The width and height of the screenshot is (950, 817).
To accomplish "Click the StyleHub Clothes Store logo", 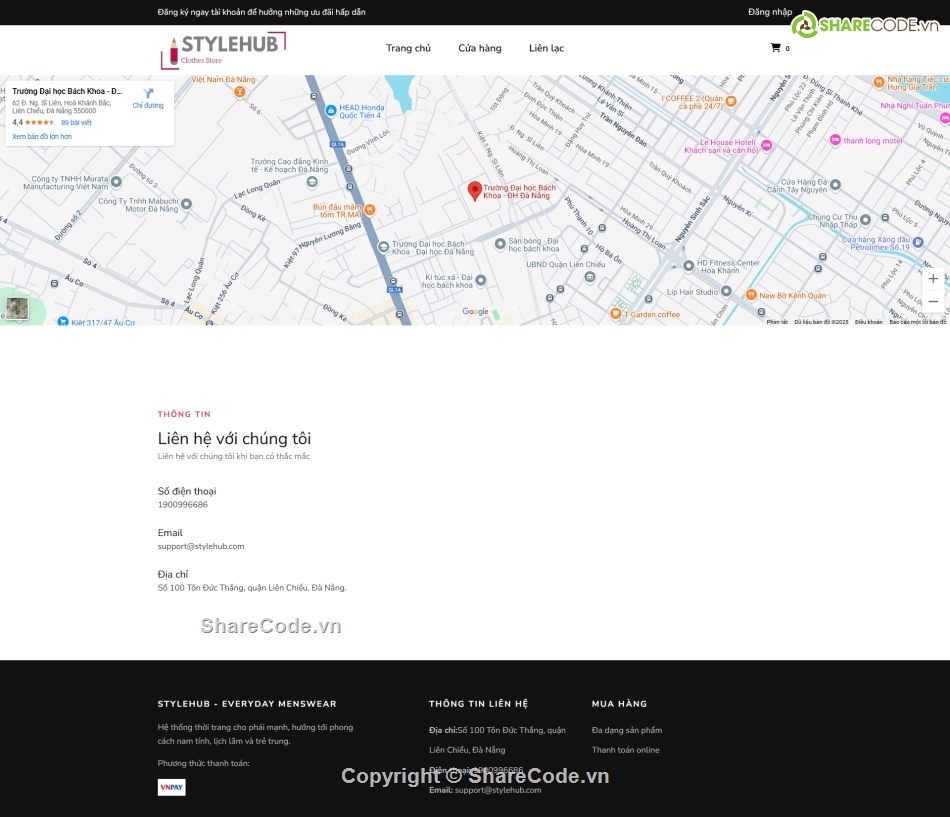I will pos(223,50).
